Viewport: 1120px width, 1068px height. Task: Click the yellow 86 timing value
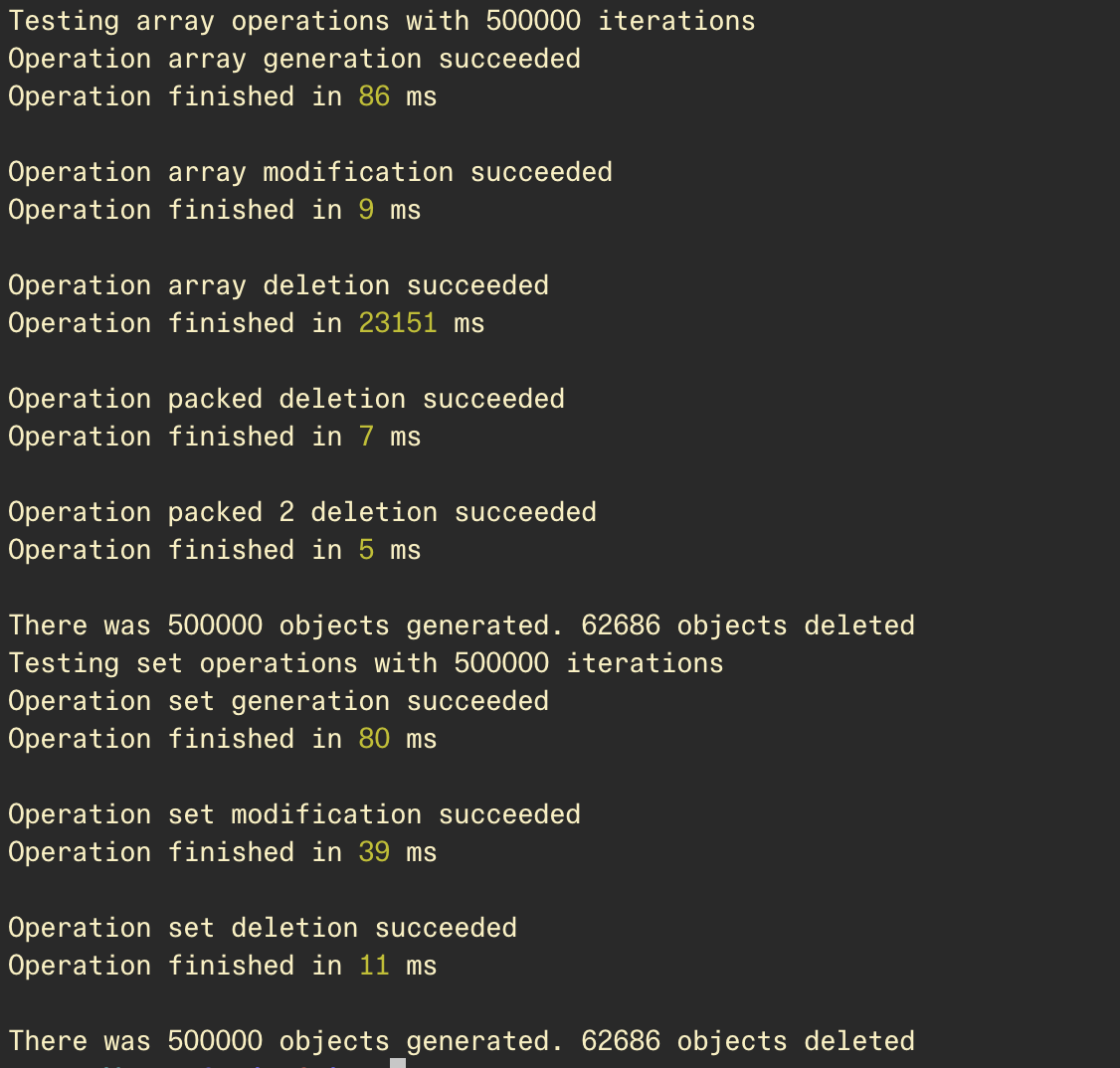(x=374, y=96)
